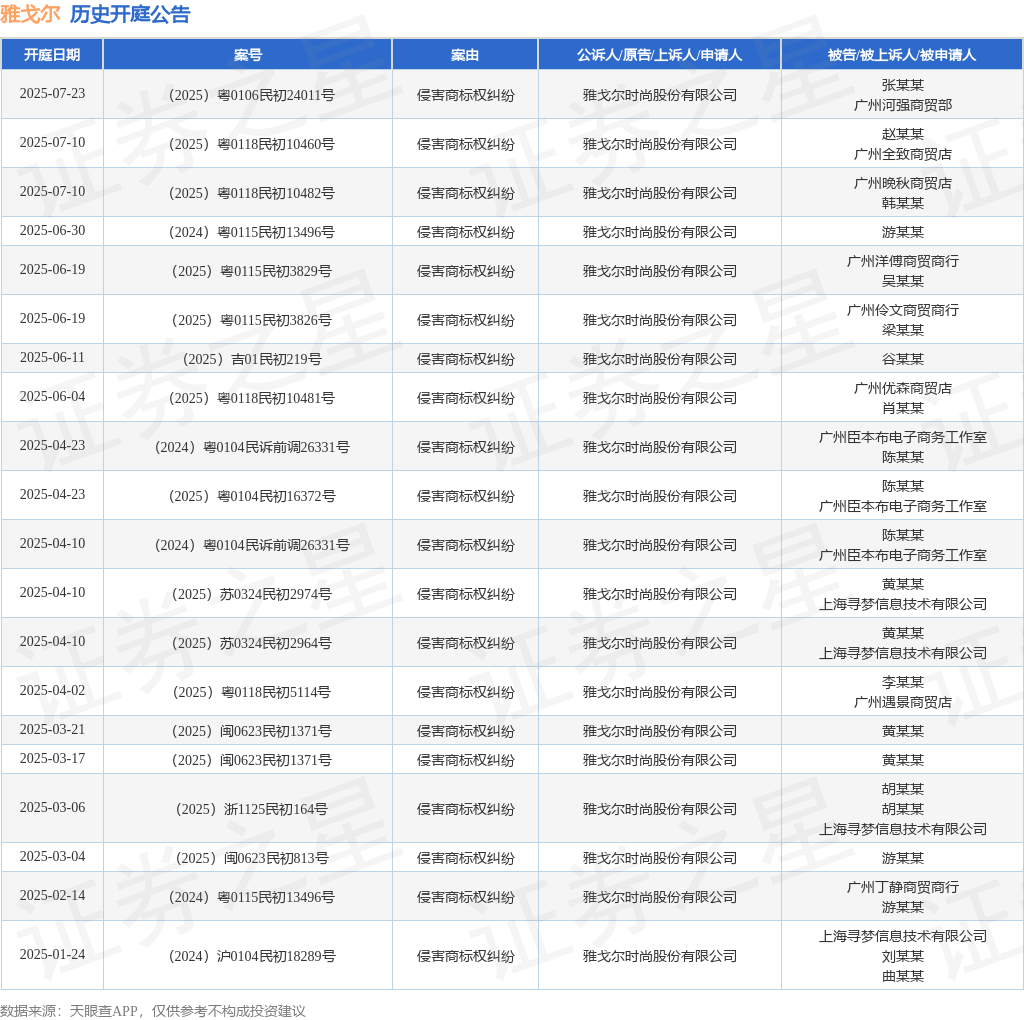Click case number (2025)粤0118民初10482号
Viewport: 1024px width, 1020px height.
(248, 193)
